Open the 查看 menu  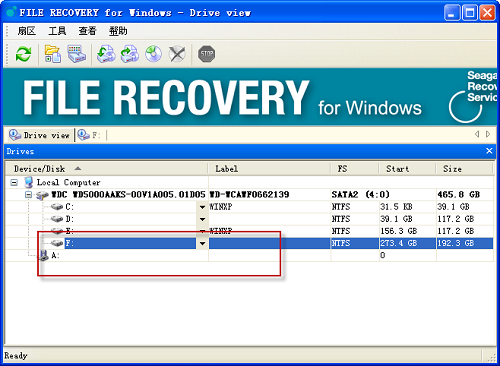87,31
